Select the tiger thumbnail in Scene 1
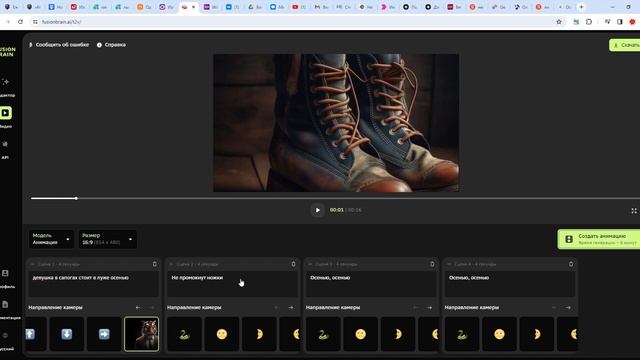The width and height of the screenshot is (640, 360). [x=141, y=334]
